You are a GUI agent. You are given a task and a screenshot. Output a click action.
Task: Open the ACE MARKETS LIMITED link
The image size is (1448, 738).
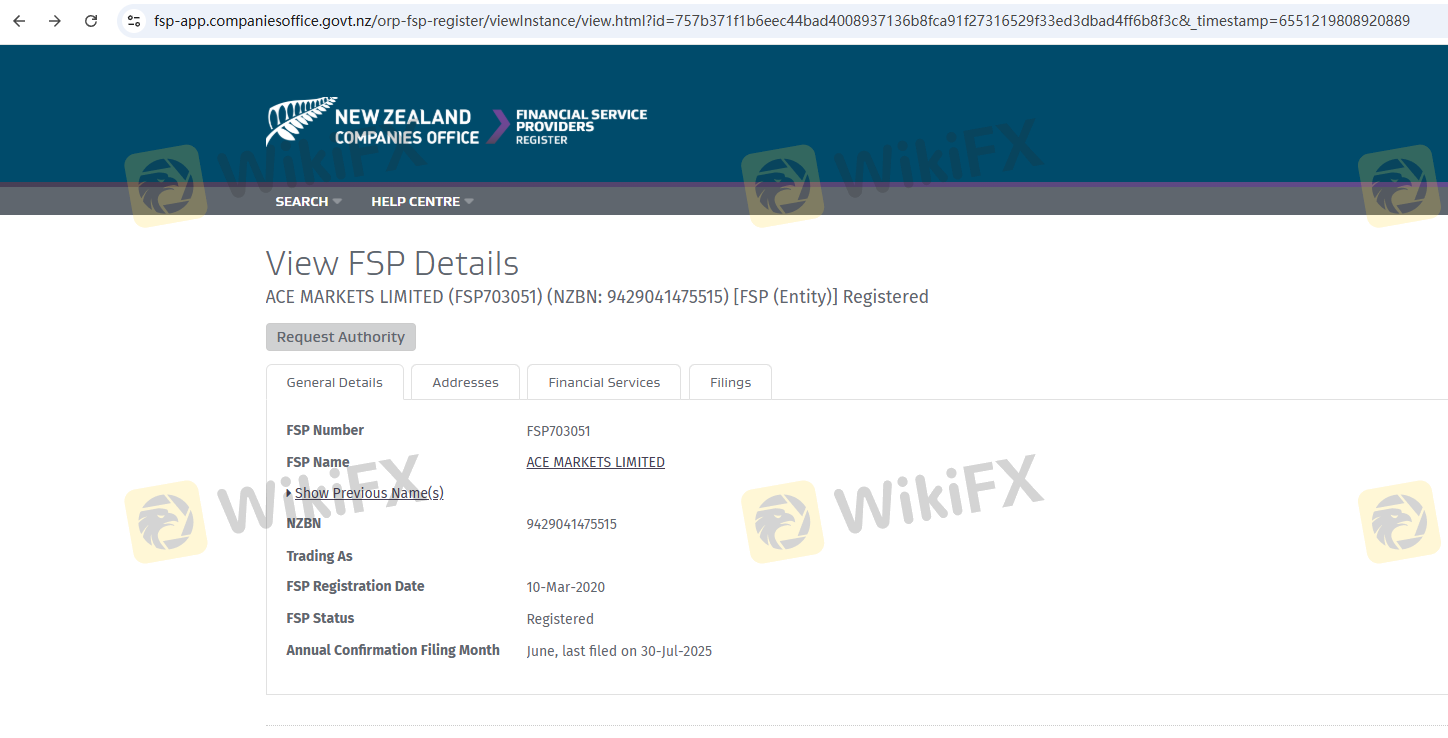tap(595, 462)
